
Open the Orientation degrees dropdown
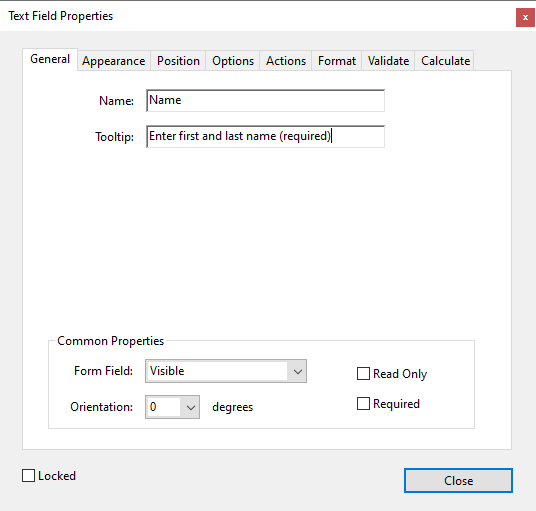172,407
